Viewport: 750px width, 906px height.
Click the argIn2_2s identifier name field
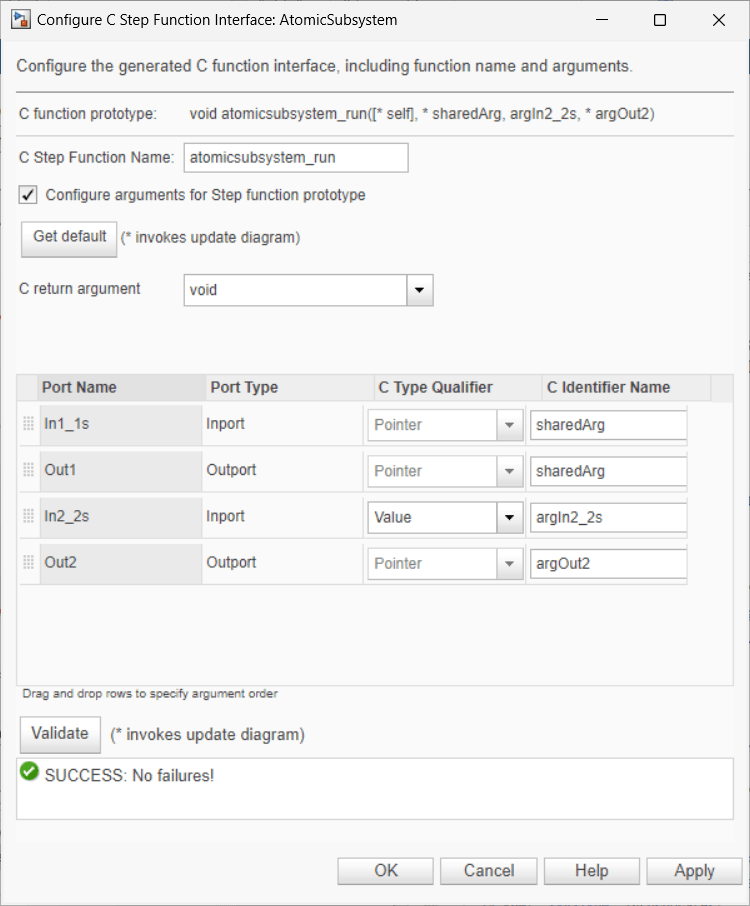coord(607,517)
